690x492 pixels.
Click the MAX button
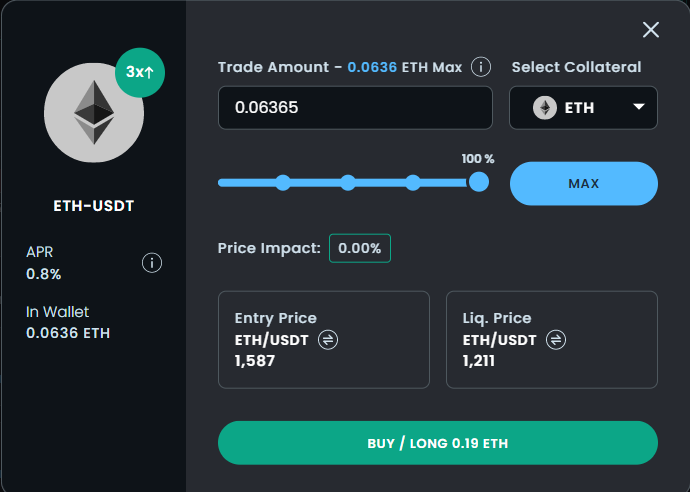click(584, 183)
